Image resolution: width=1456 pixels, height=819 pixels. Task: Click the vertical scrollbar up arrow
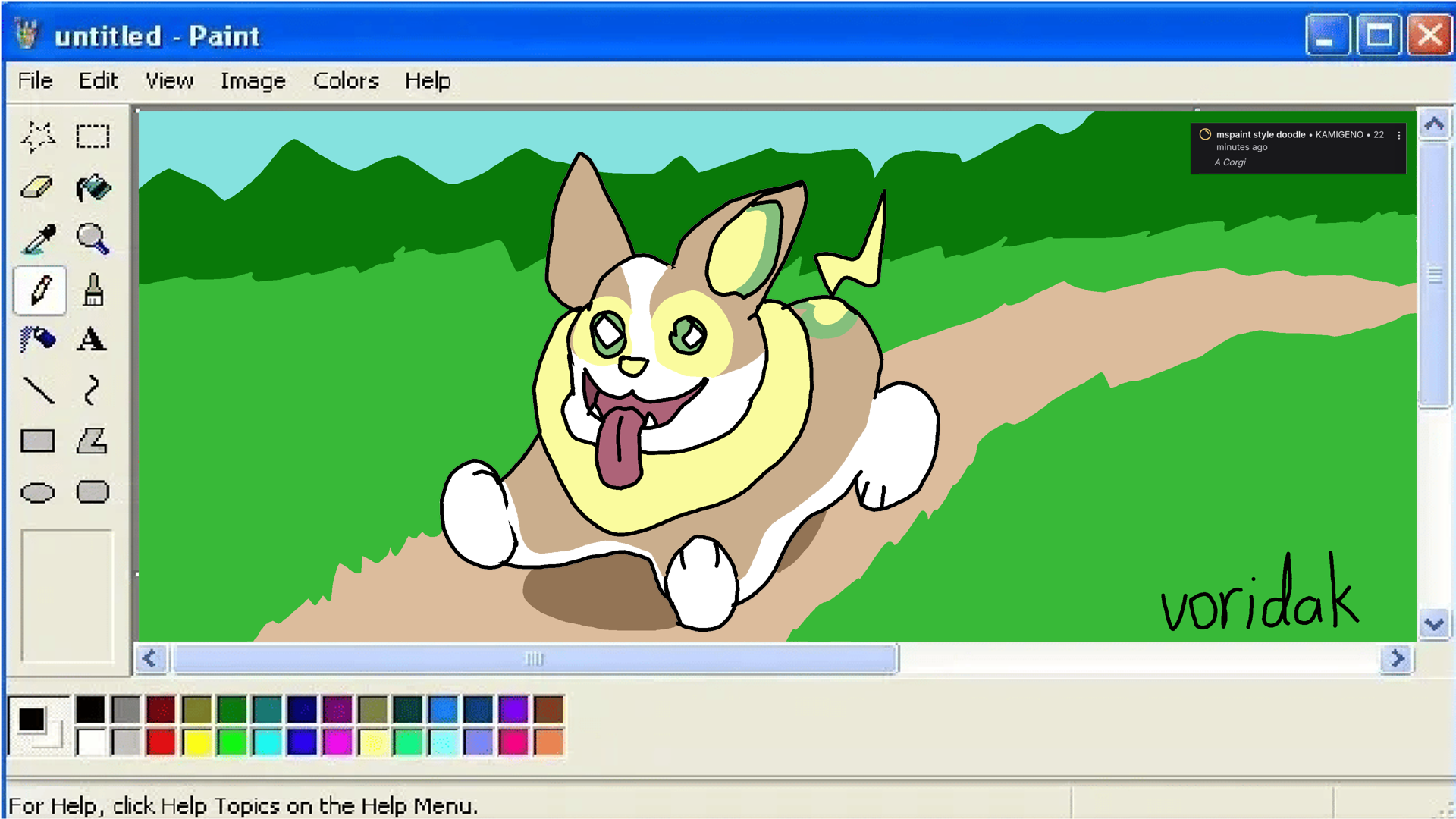(1434, 124)
